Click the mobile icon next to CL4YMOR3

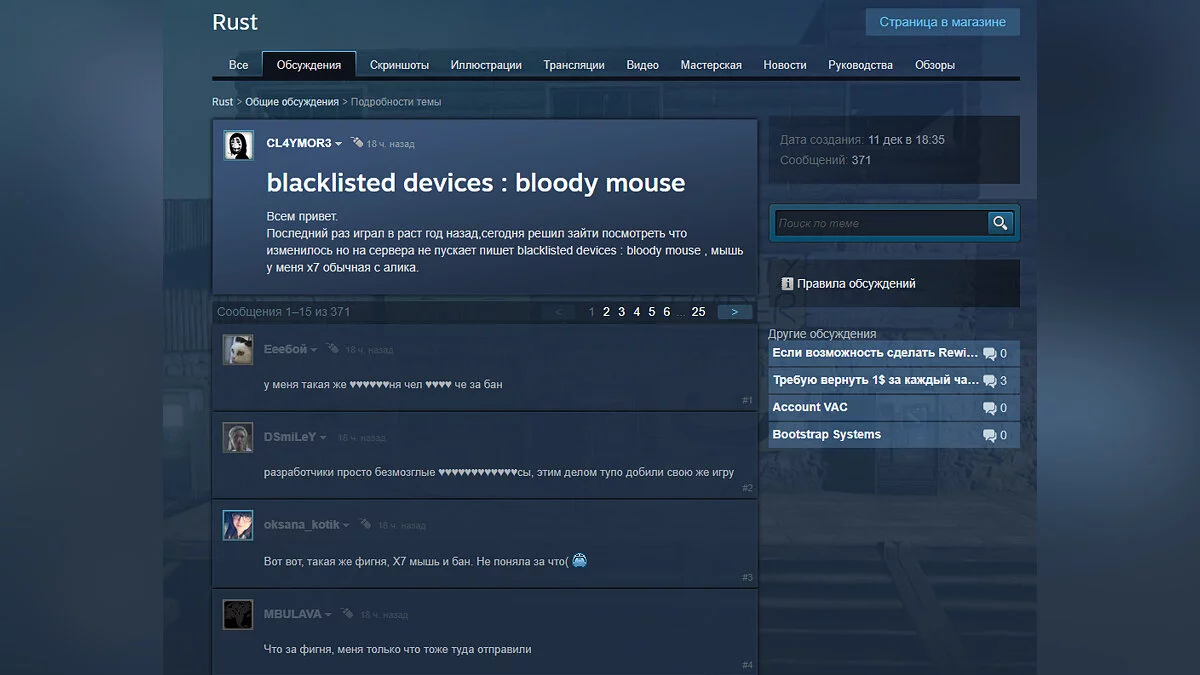point(356,143)
